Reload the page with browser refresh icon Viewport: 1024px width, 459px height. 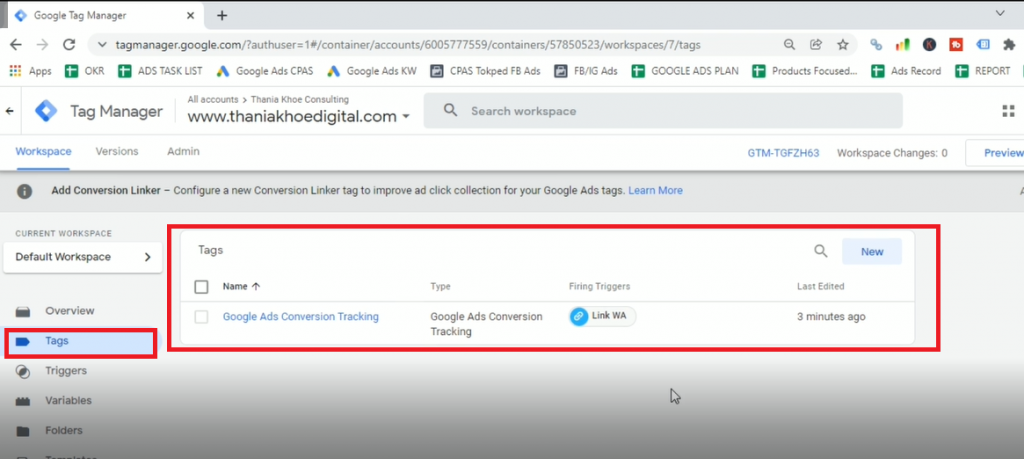pos(69,45)
